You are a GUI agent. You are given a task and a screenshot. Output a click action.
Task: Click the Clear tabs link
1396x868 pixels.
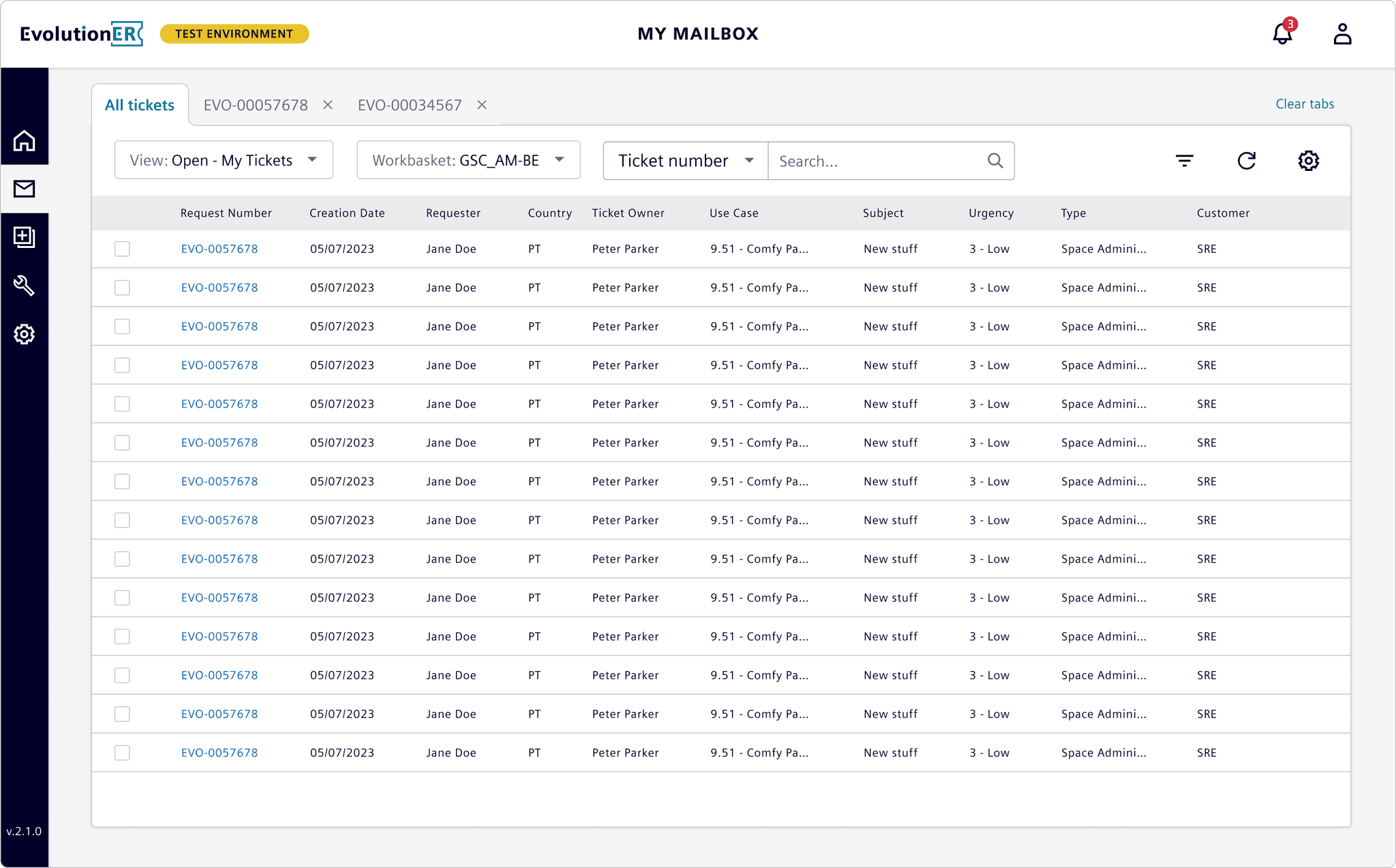[1305, 104]
